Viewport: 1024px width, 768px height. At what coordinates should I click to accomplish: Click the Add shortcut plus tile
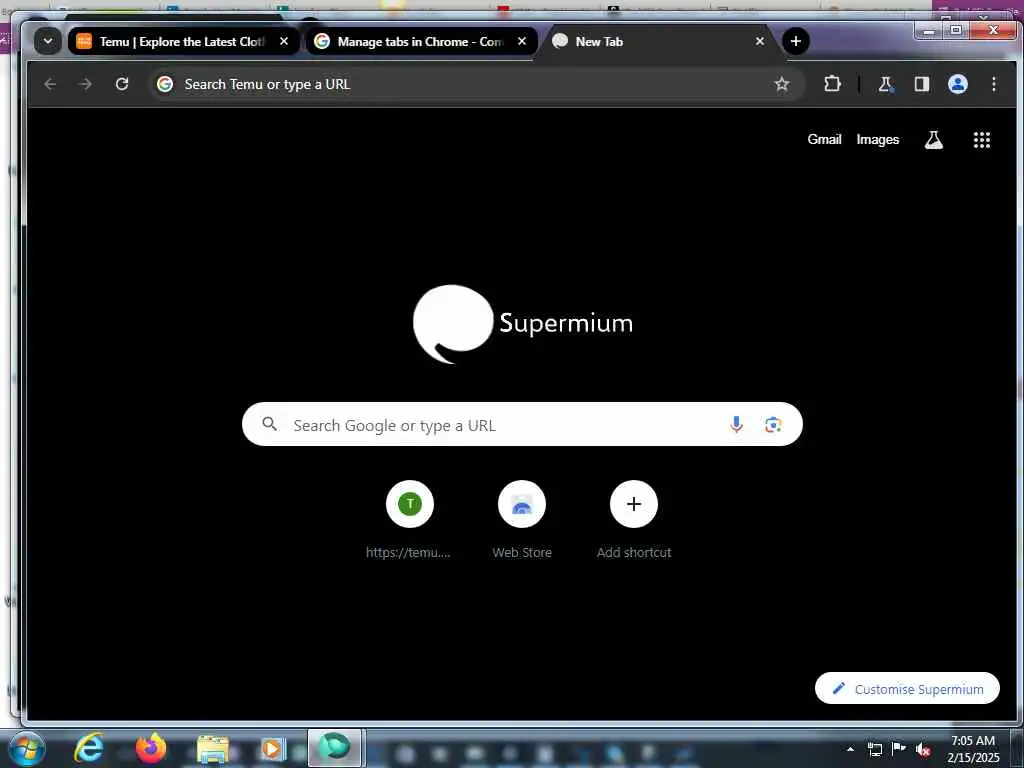point(633,520)
